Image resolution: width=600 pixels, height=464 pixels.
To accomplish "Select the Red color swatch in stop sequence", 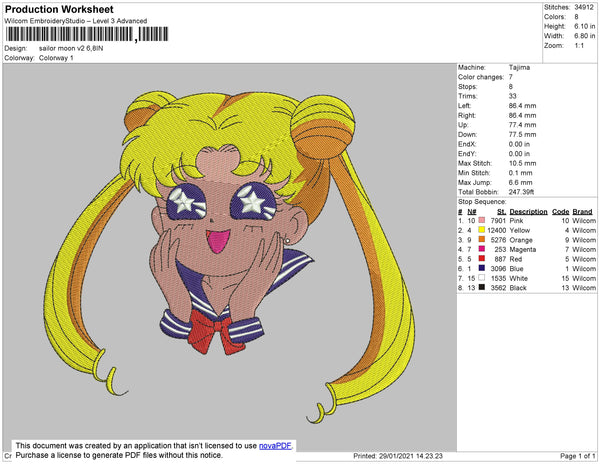I will tap(482, 259).
